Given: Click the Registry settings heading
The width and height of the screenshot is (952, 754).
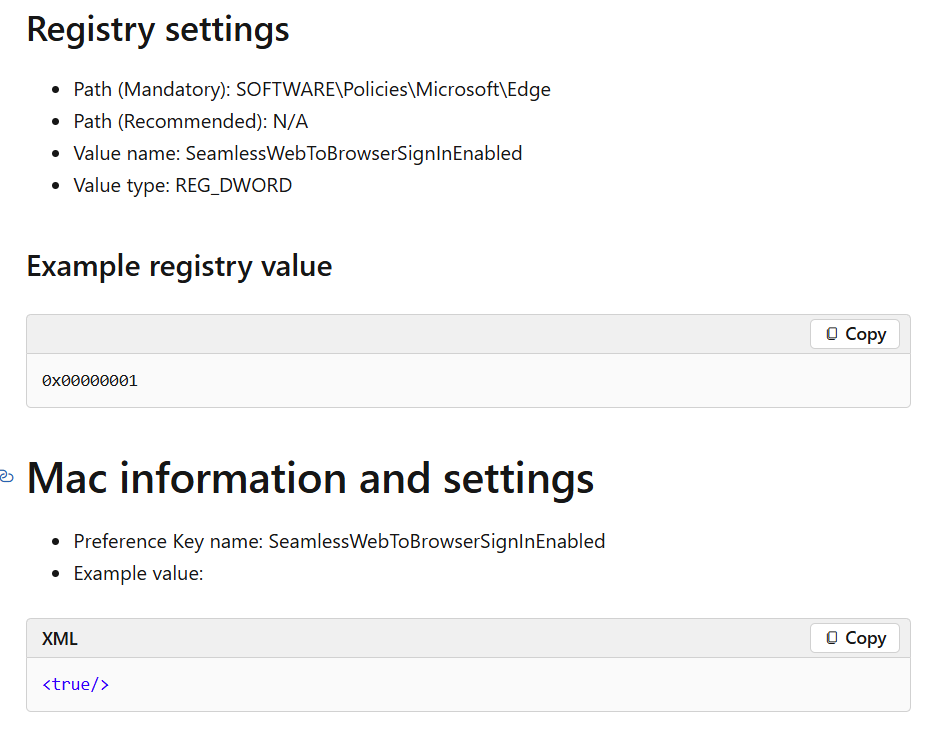Looking at the screenshot, I should (x=158, y=29).
